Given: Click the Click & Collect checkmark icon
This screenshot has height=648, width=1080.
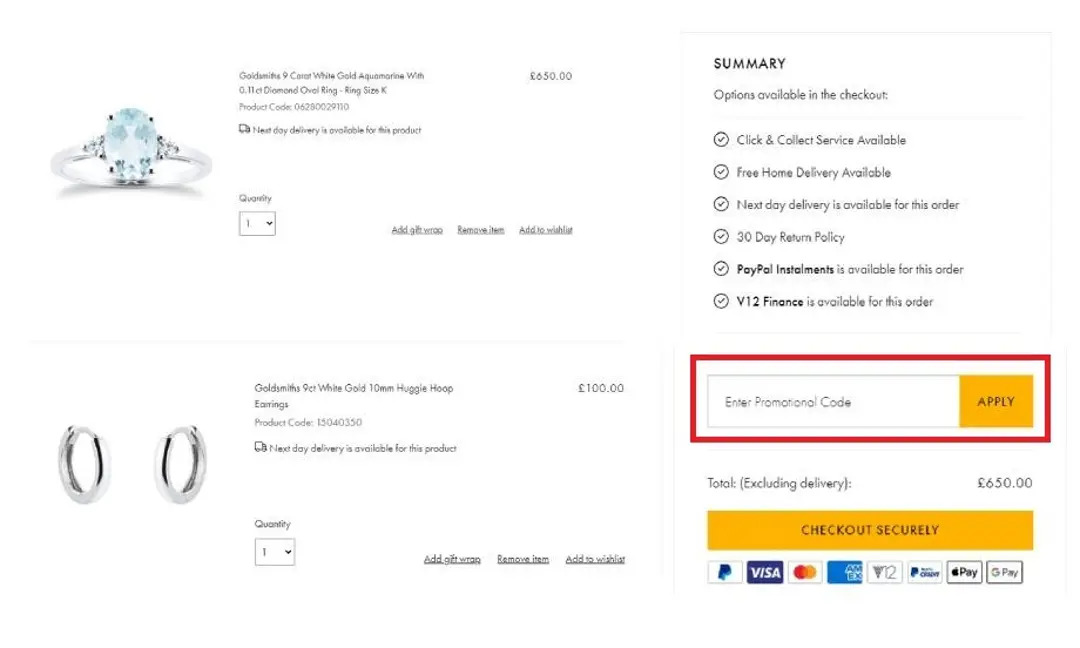Looking at the screenshot, I should tap(721, 140).
